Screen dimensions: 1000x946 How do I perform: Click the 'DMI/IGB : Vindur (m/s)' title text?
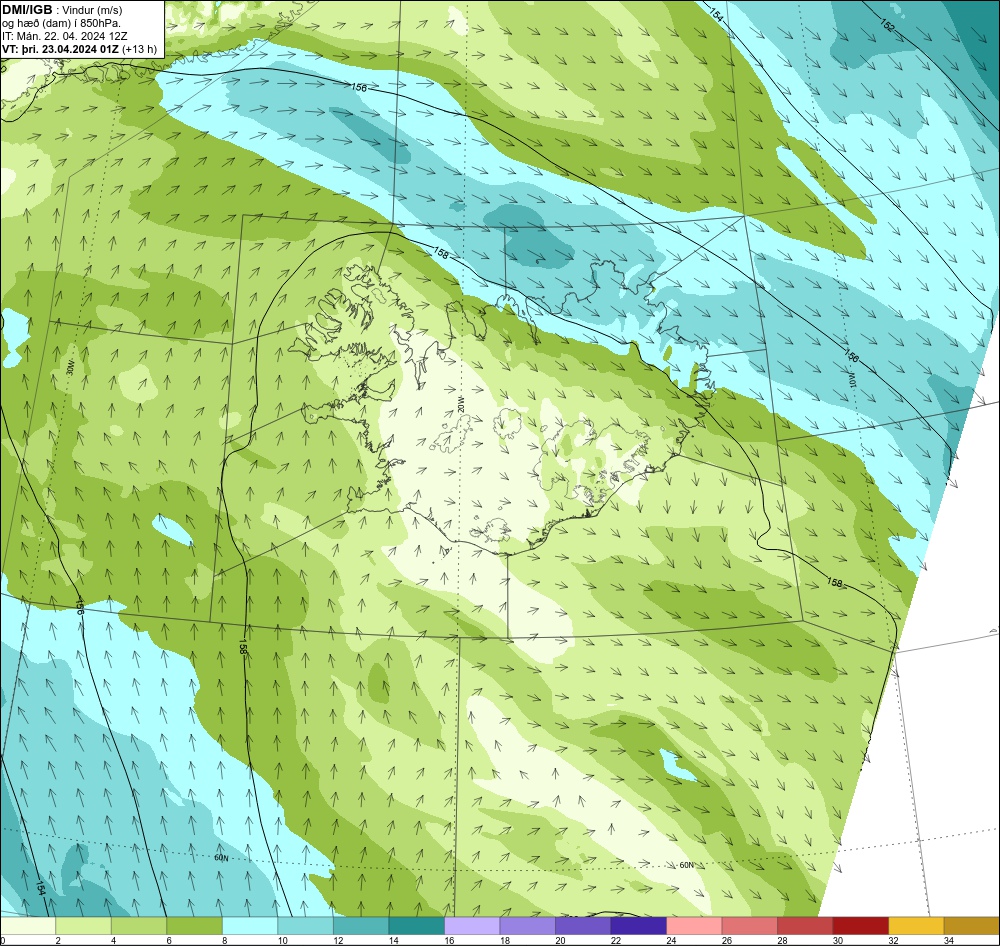point(62,10)
